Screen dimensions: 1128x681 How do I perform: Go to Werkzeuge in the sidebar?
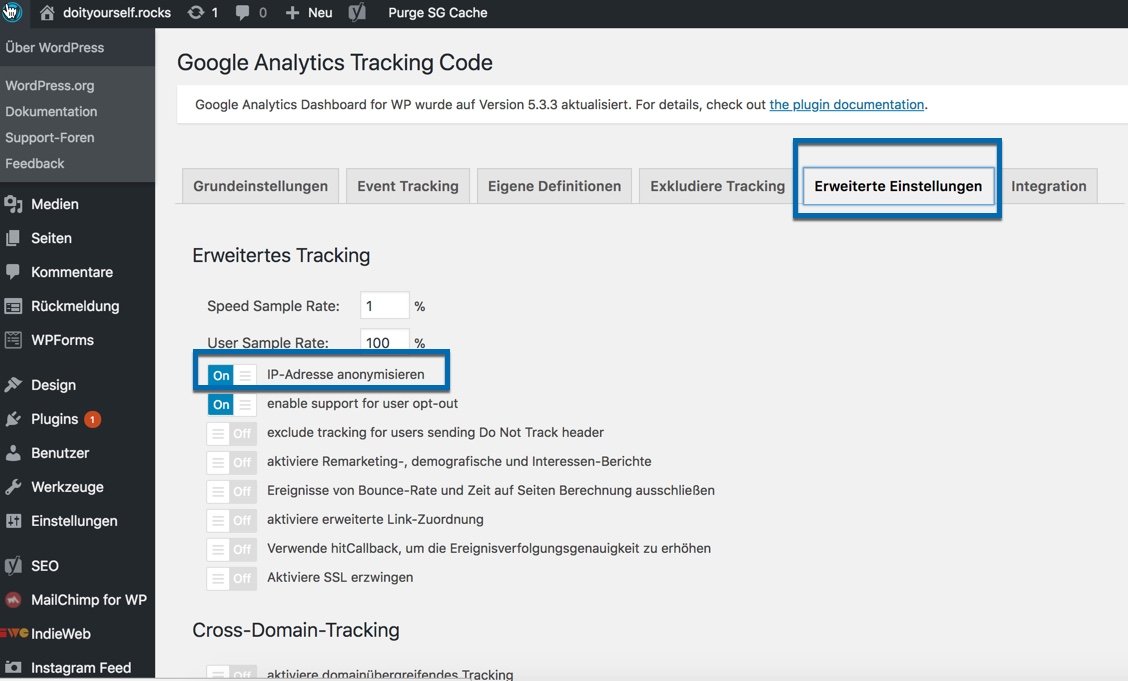pyautogui.click(x=66, y=487)
